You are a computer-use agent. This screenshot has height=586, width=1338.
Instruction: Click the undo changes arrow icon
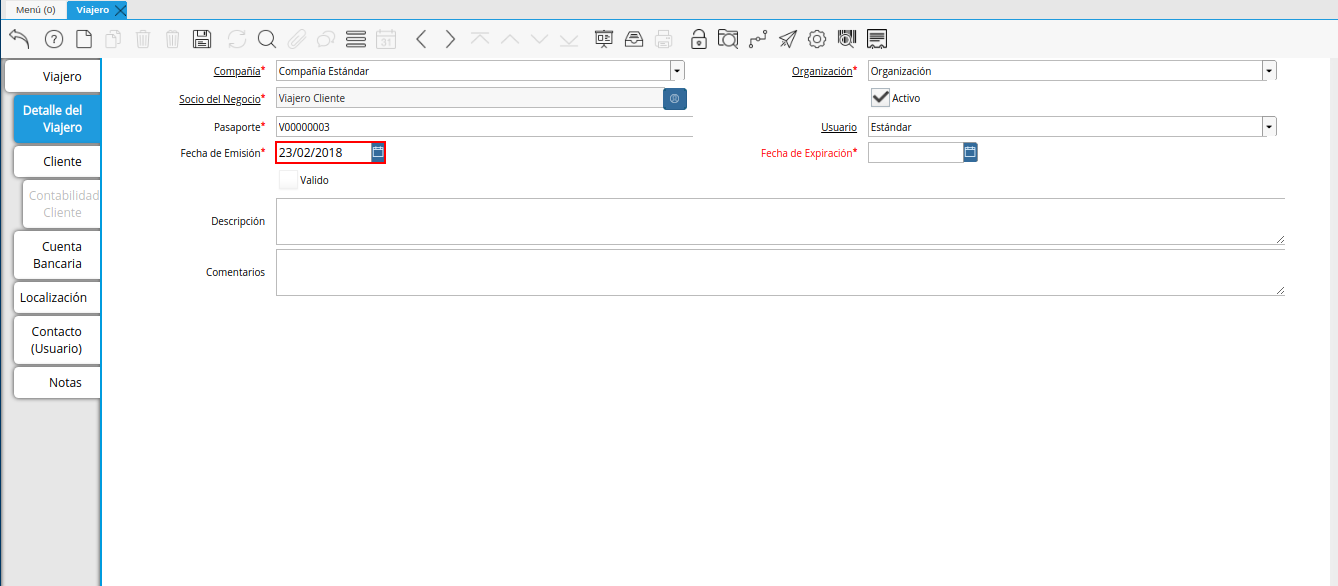(x=19, y=39)
